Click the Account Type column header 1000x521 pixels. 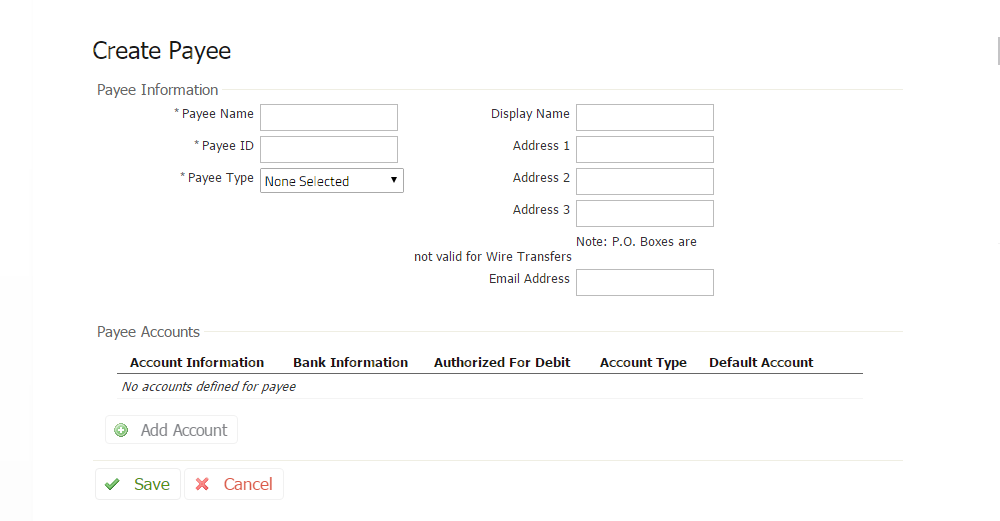tap(643, 363)
